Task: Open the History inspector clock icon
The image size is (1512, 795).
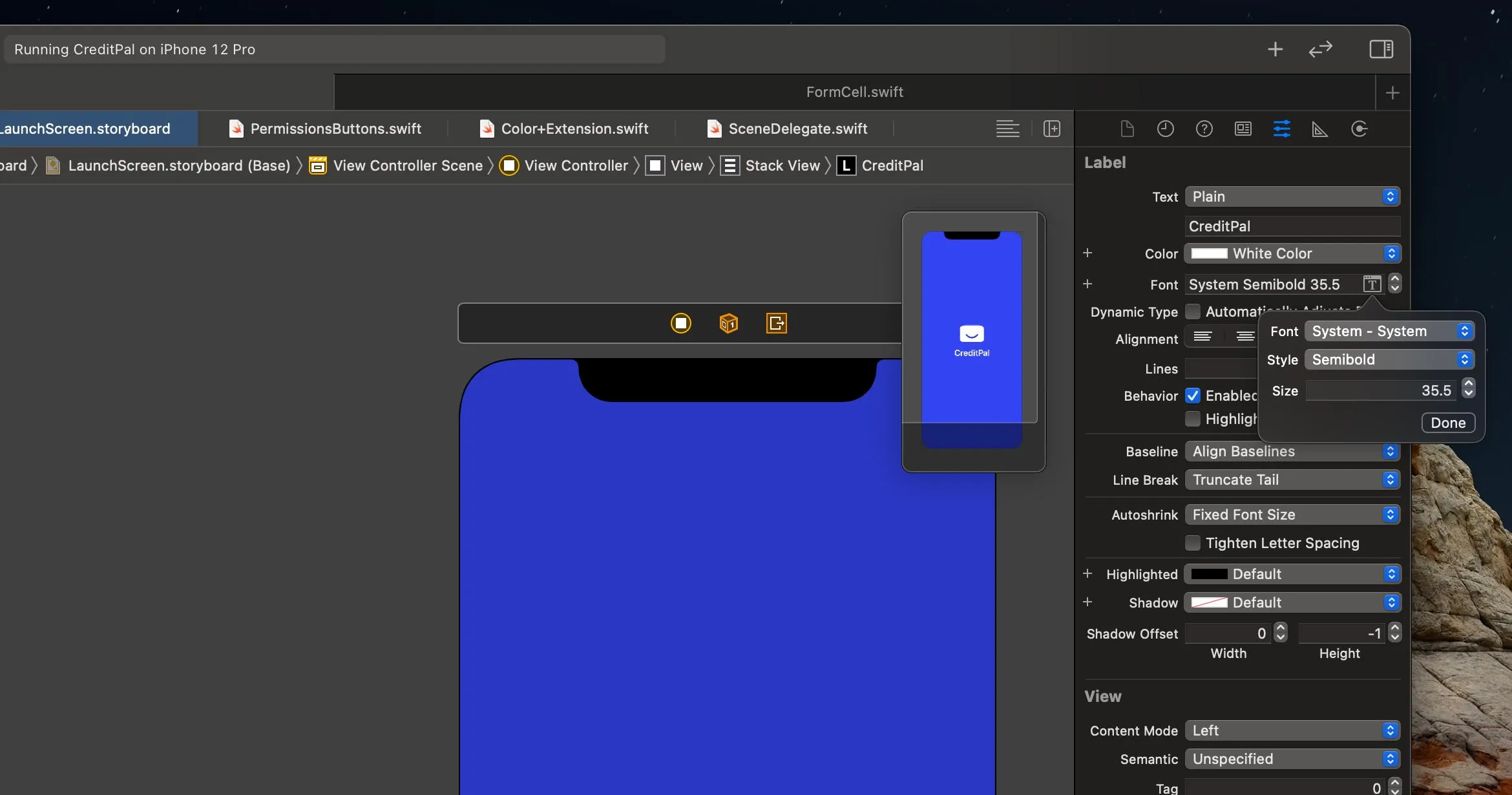Action: coord(1165,129)
